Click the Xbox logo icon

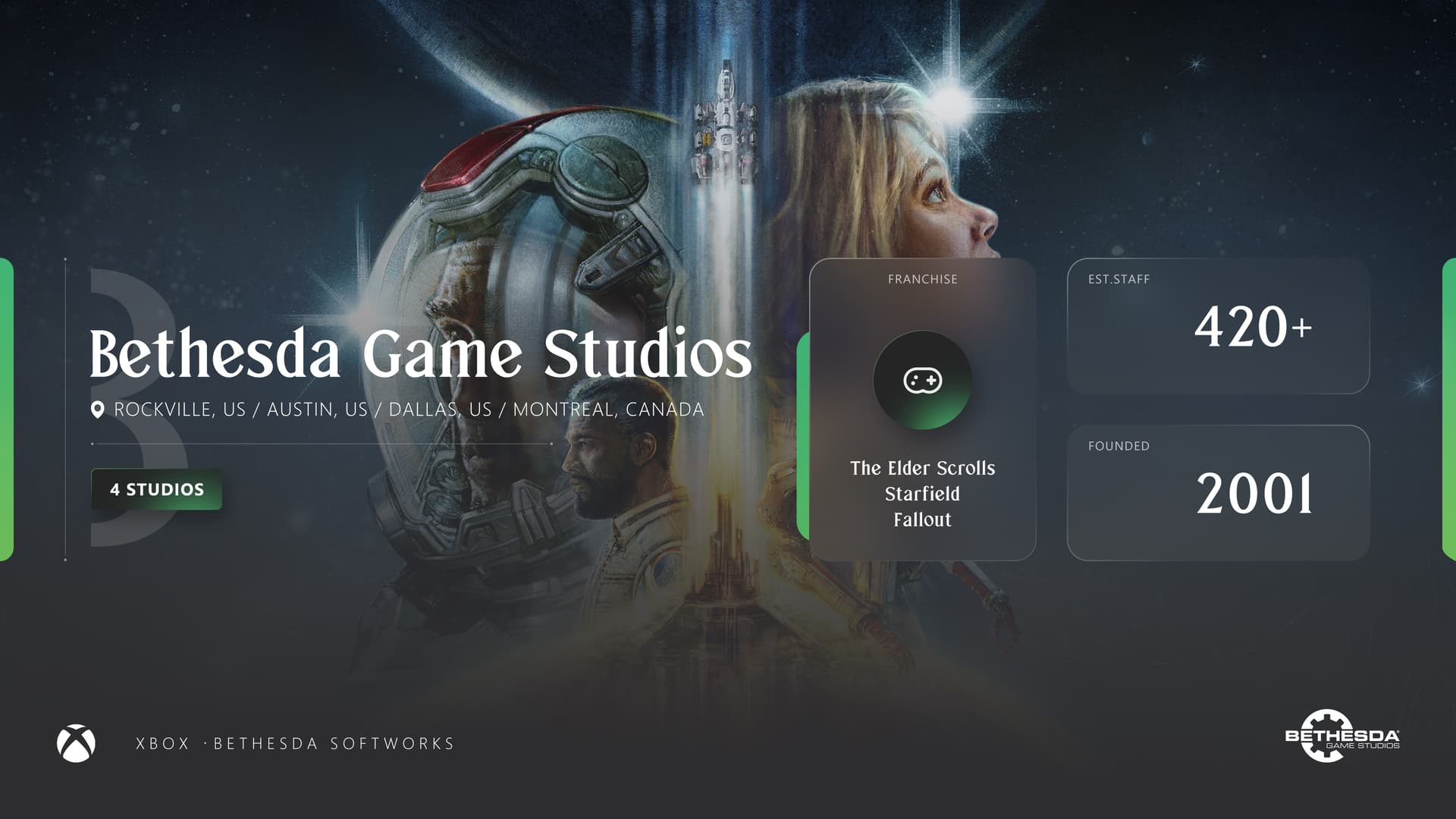point(76,743)
